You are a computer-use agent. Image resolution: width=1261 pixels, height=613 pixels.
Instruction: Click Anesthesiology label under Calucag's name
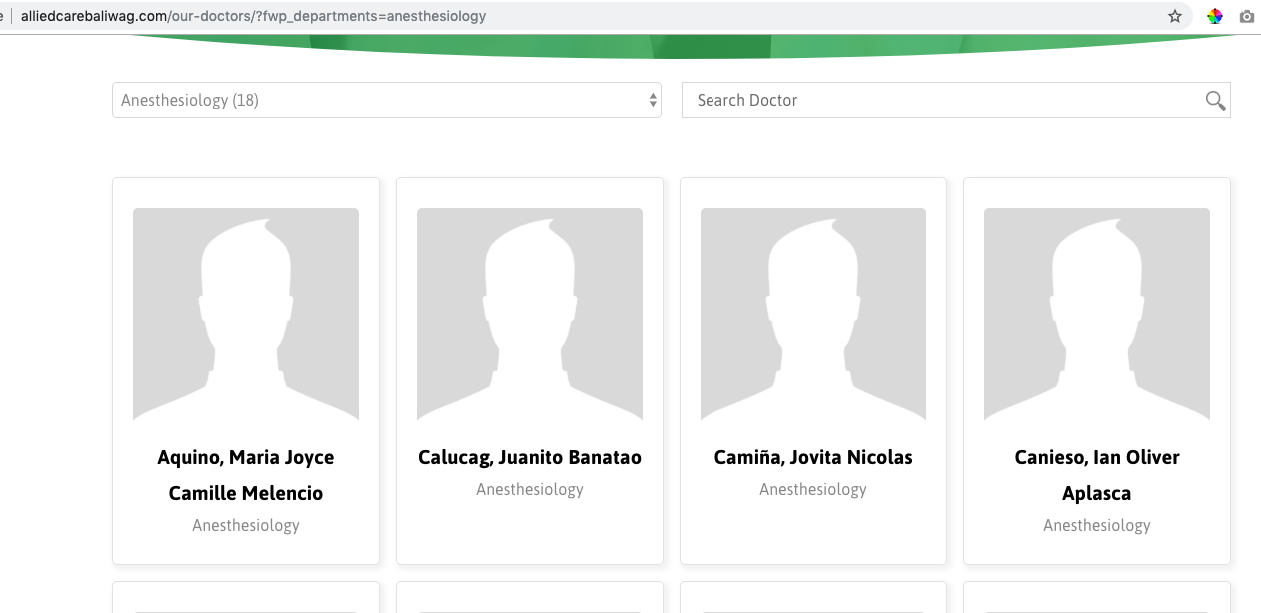[x=530, y=489]
